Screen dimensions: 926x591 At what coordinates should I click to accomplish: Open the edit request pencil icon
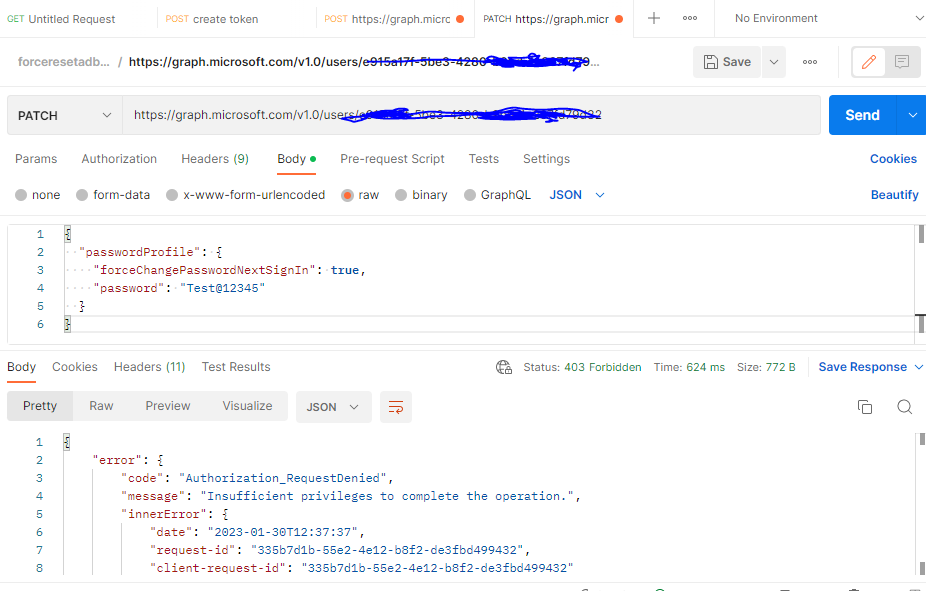pos(867,62)
